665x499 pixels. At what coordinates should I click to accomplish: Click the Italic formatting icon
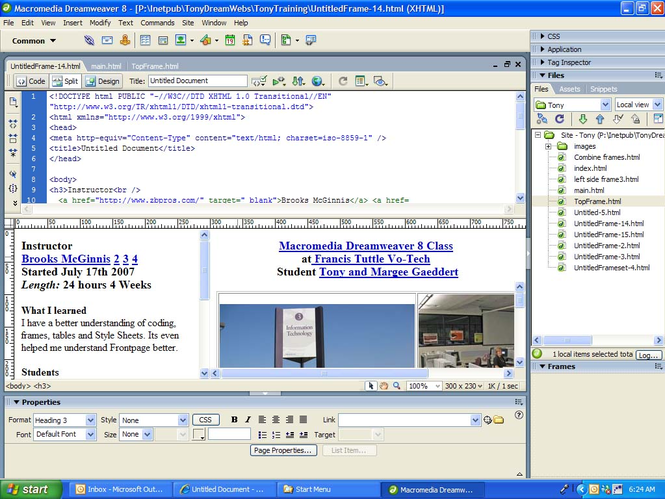pos(247,420)
